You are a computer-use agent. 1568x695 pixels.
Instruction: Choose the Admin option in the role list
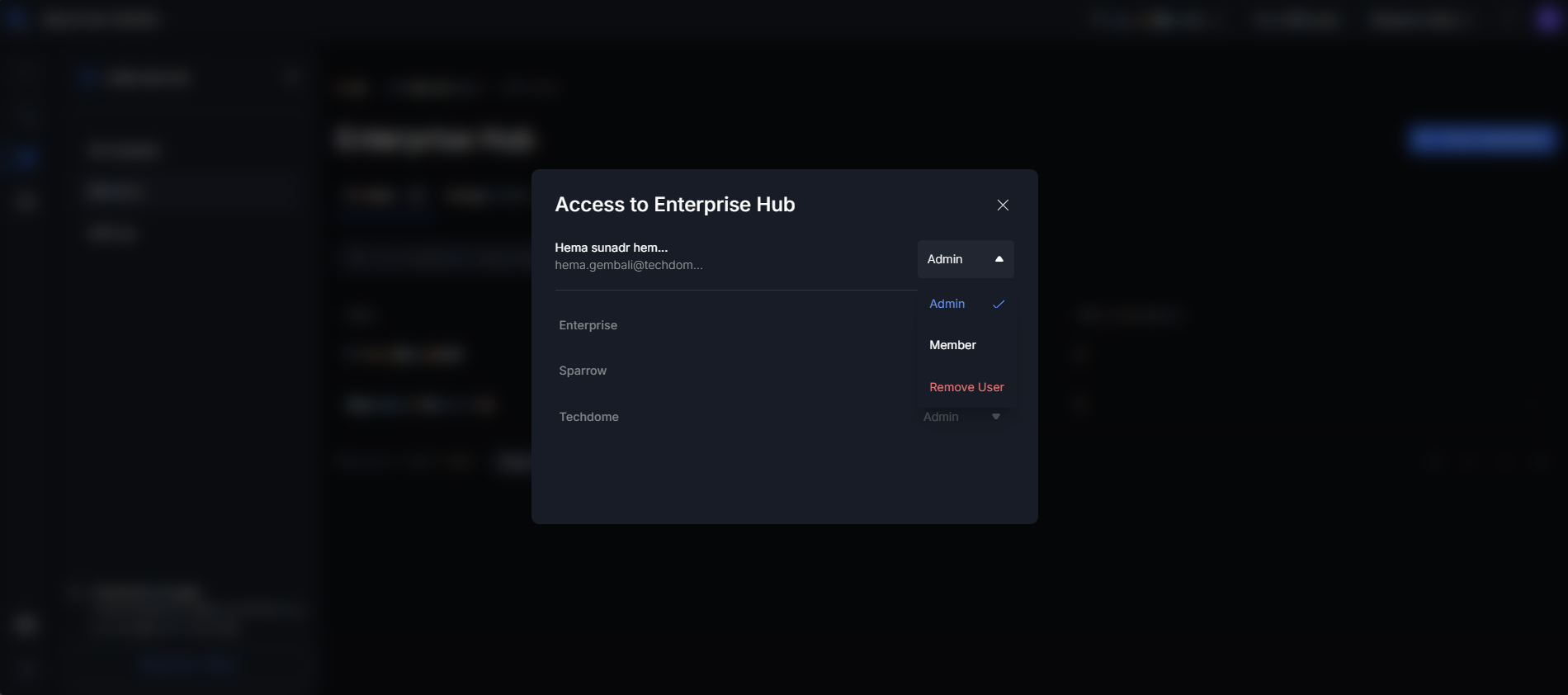coord(947,304)
